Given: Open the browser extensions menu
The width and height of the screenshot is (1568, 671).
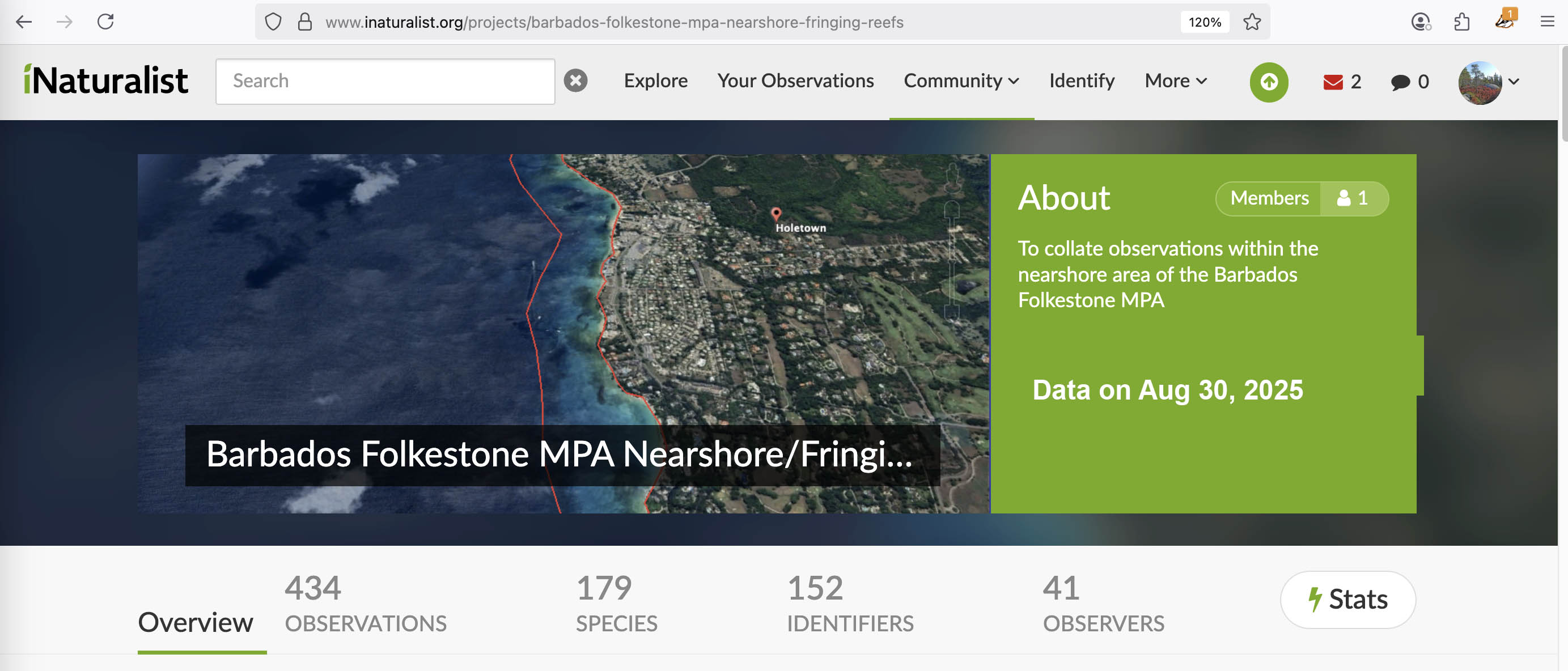Looking at the screenshot, I should (1461, 23).
